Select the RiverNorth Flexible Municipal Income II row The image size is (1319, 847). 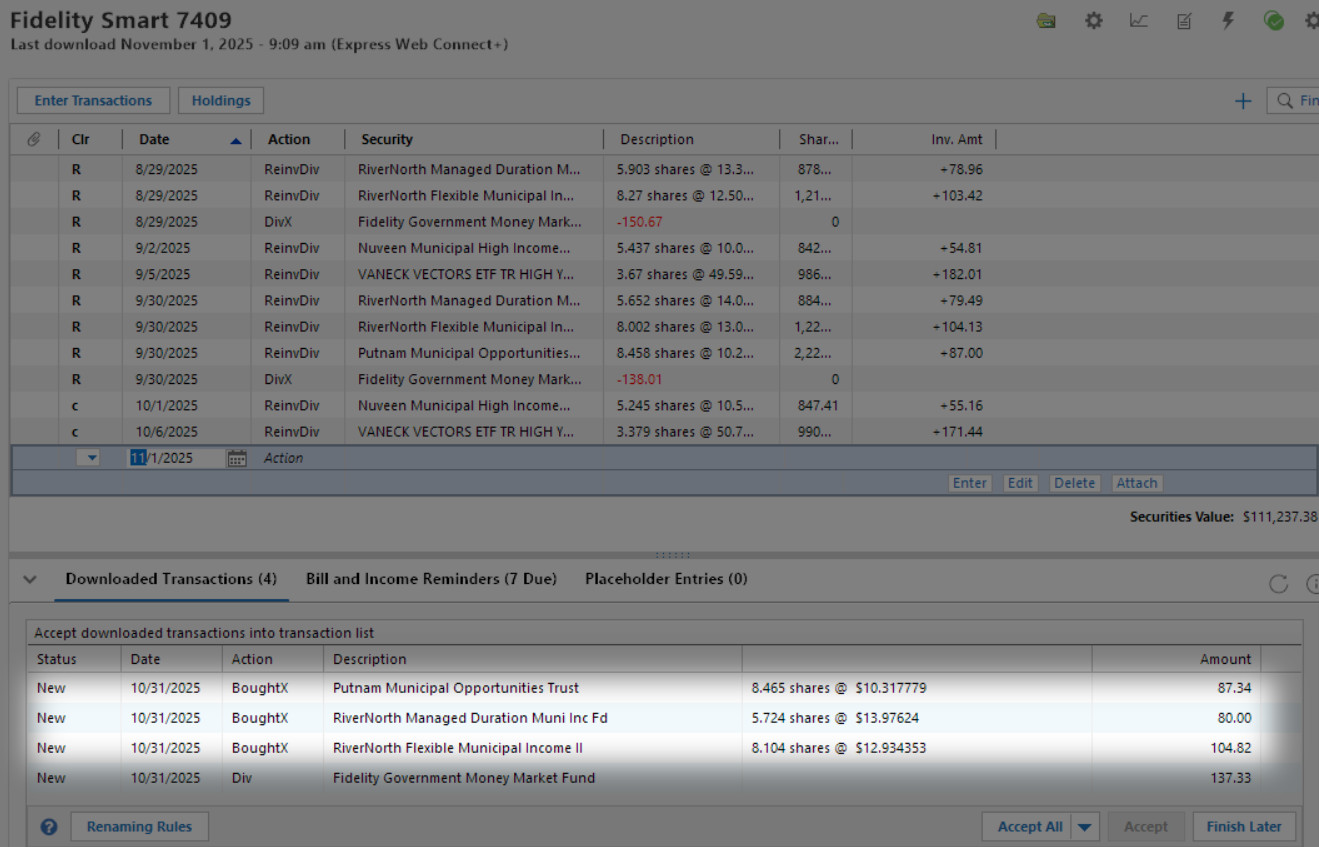pos(664,748)
